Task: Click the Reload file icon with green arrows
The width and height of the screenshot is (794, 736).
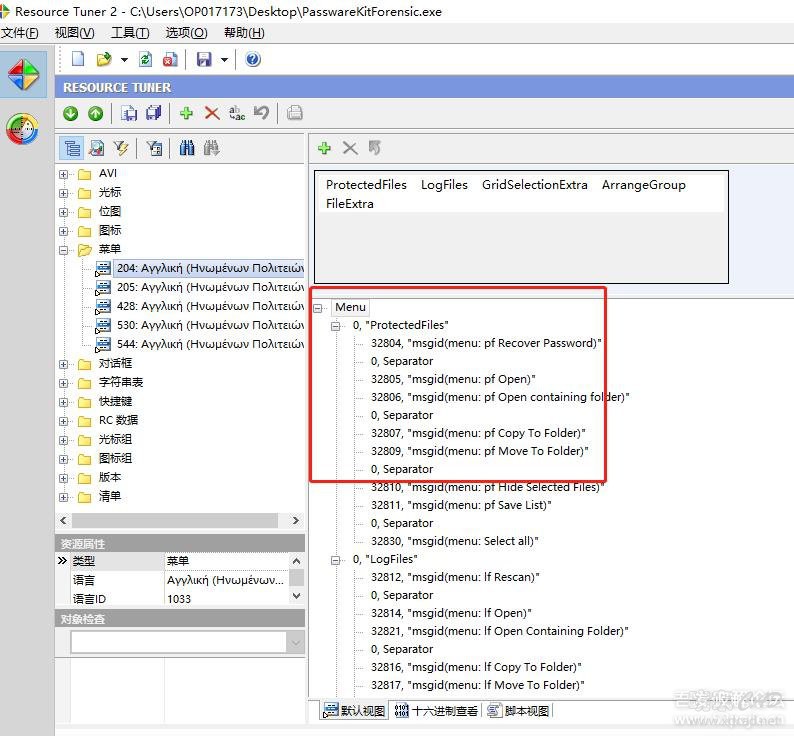Action: point(145,59)
